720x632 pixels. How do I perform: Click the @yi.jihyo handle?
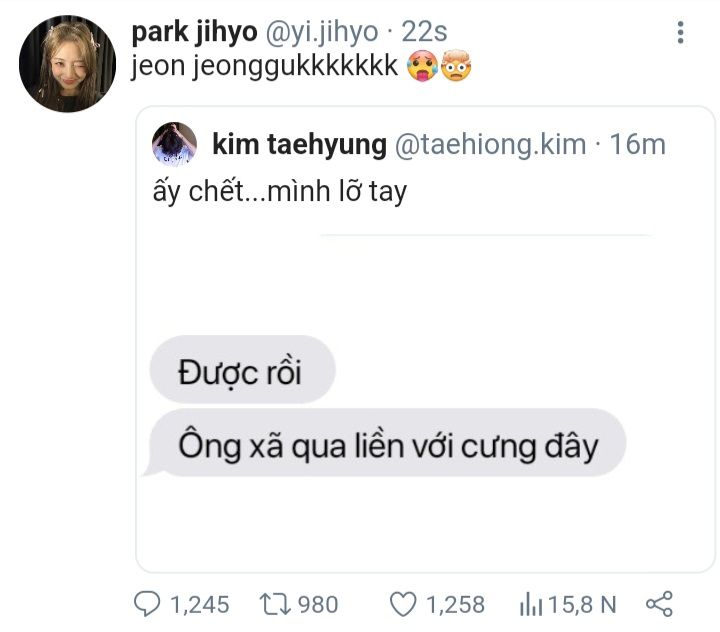(x=321, y=32)
